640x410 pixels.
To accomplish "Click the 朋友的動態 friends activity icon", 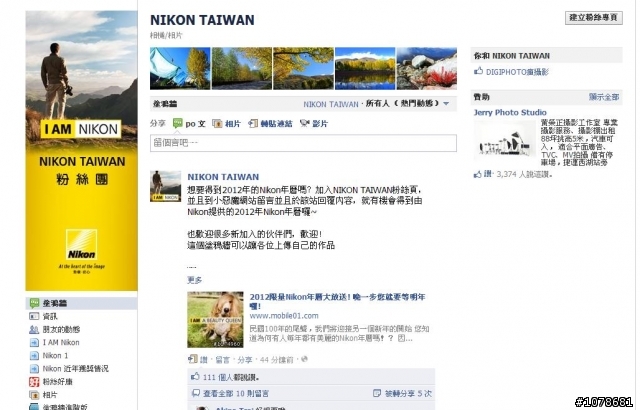I will coord(34,330).
